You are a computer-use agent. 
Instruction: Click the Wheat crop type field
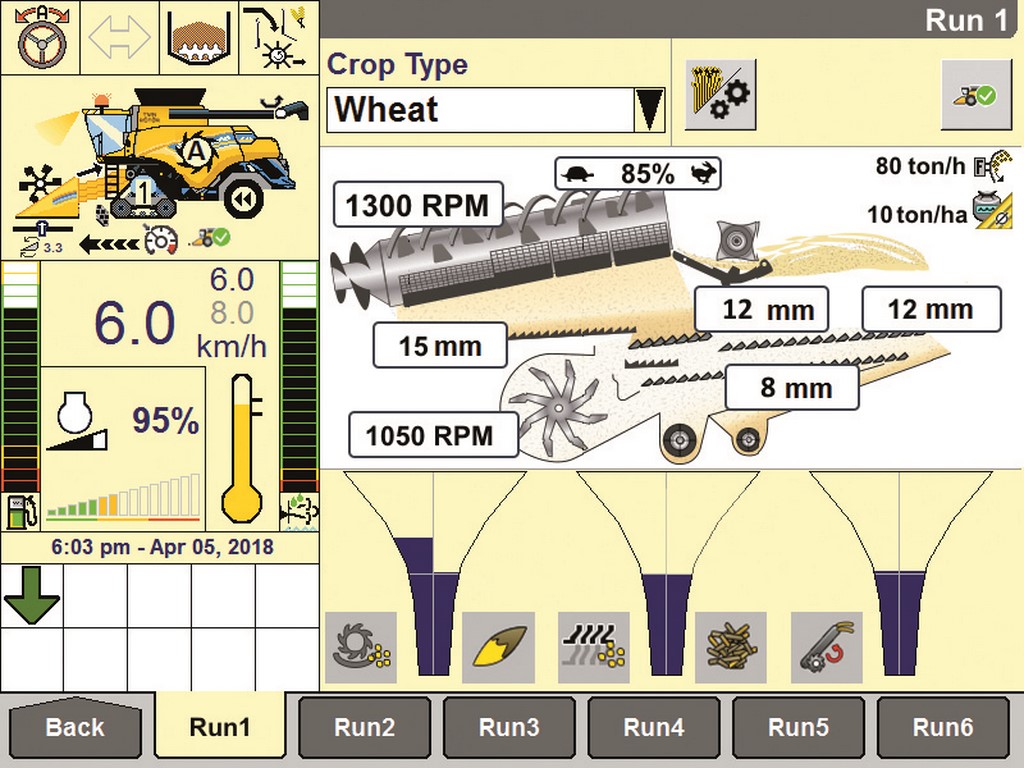coord(481,110)
